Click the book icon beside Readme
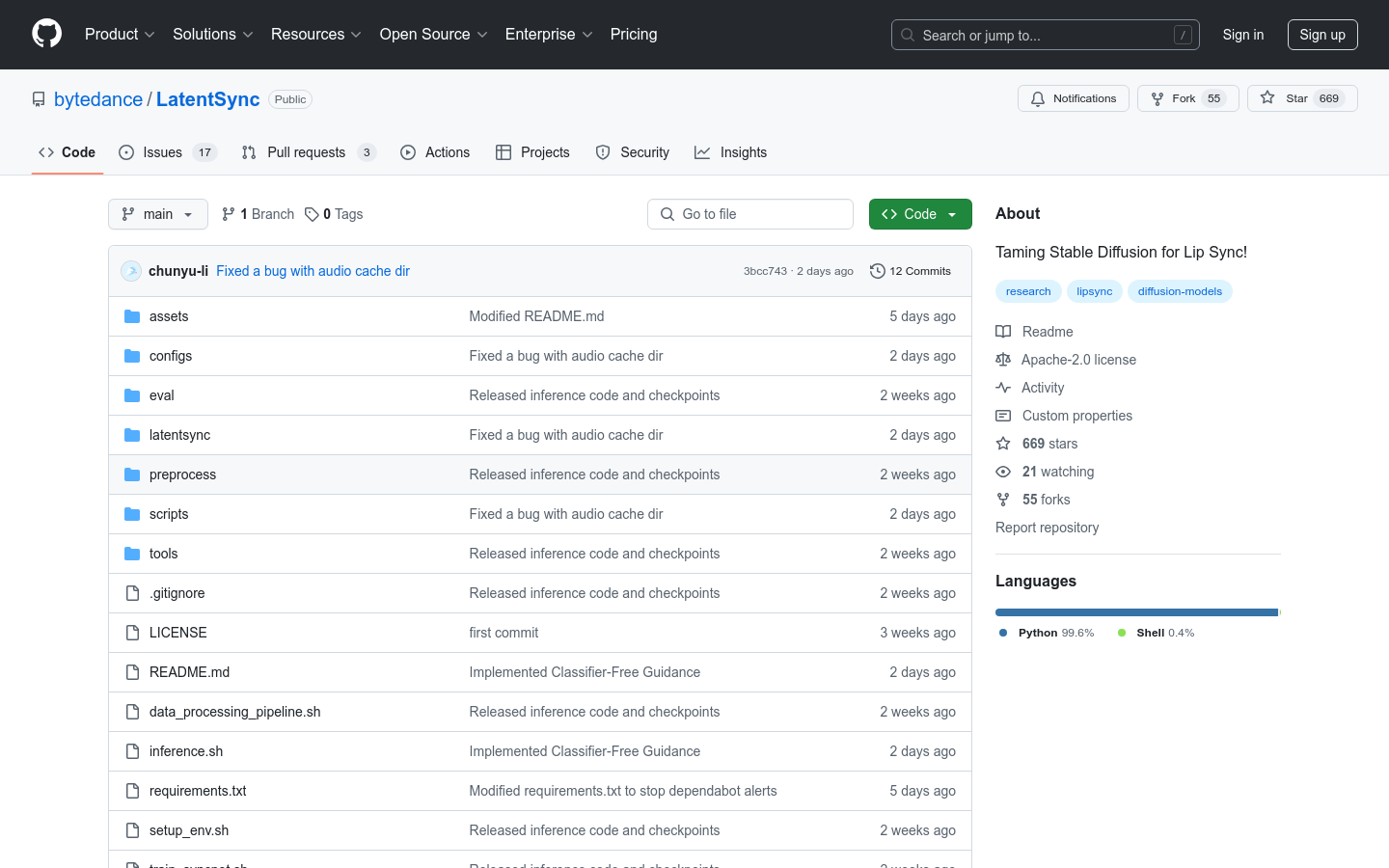 1003,332
